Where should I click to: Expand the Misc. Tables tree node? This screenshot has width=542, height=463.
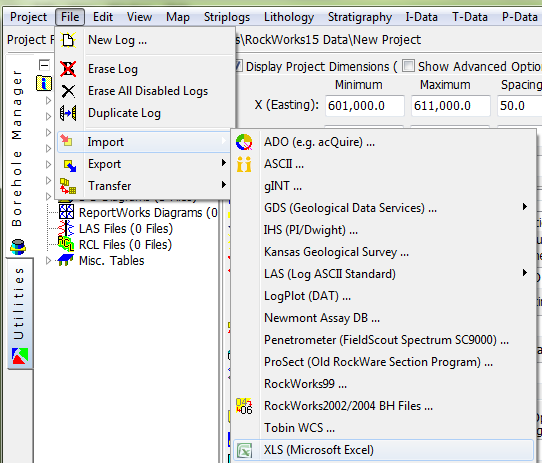point(48,260)
